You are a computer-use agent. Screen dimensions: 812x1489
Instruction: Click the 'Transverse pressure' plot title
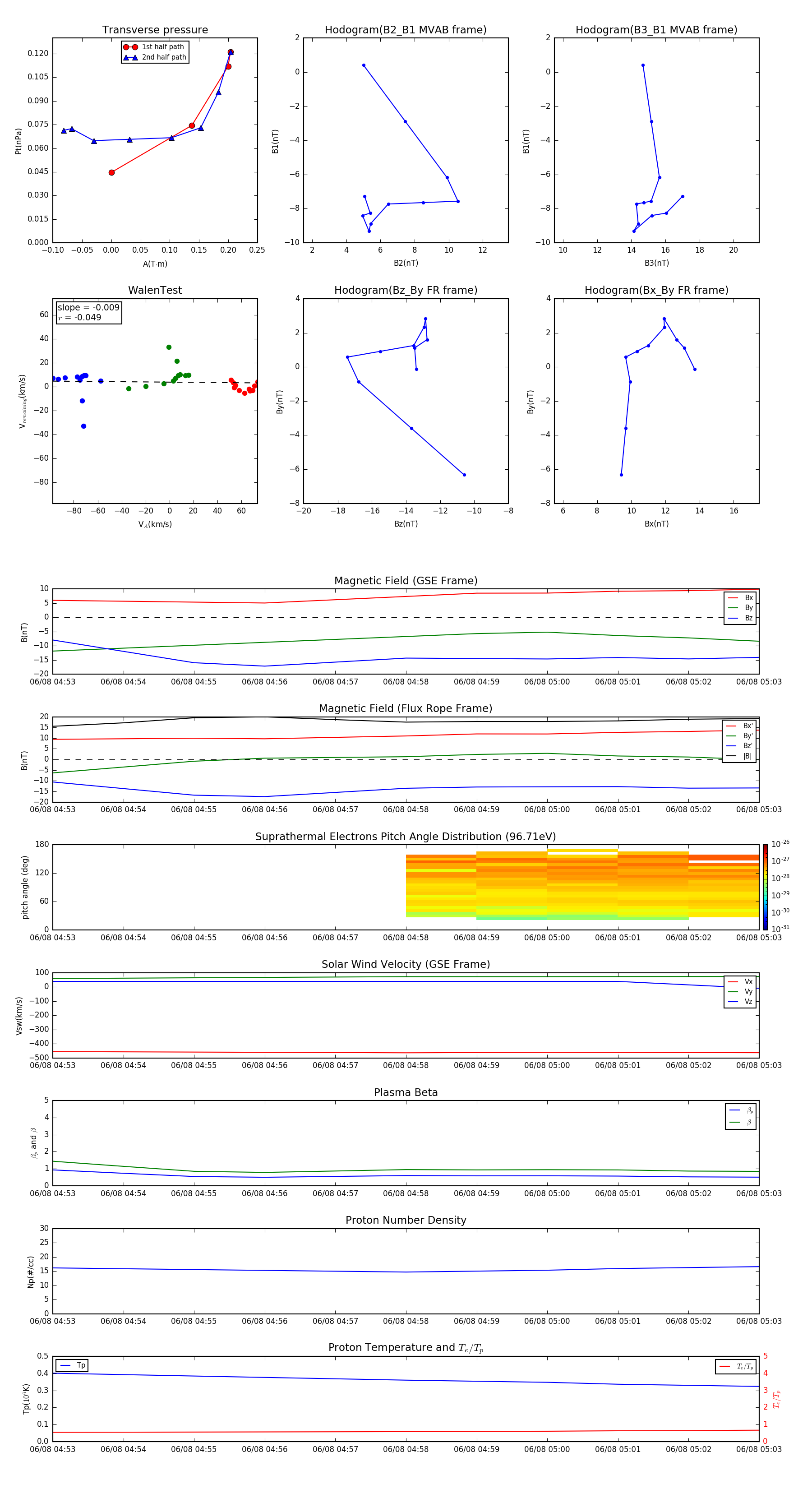155,30
